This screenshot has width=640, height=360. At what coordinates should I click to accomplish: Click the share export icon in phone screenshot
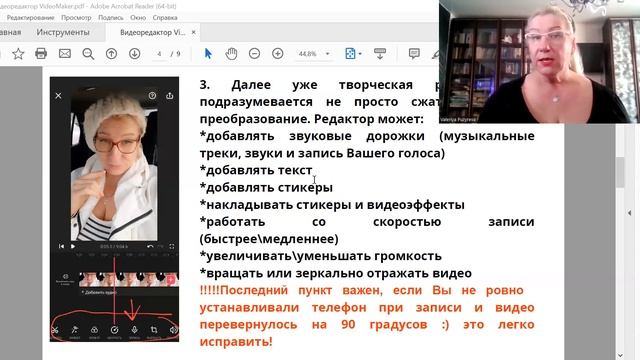pyautogui.click(x=170, y=96)
